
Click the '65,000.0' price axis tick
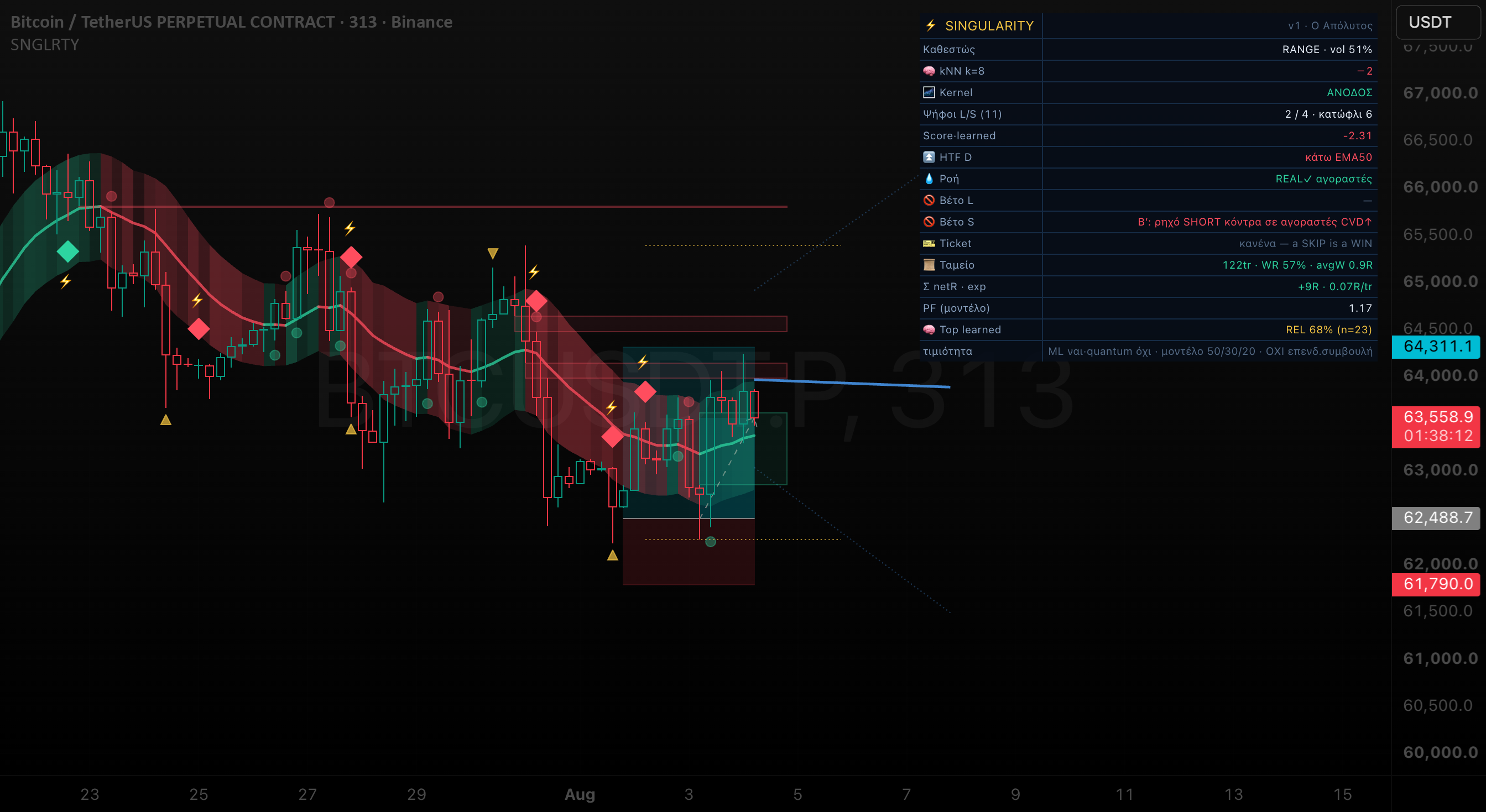(1441, 281)
